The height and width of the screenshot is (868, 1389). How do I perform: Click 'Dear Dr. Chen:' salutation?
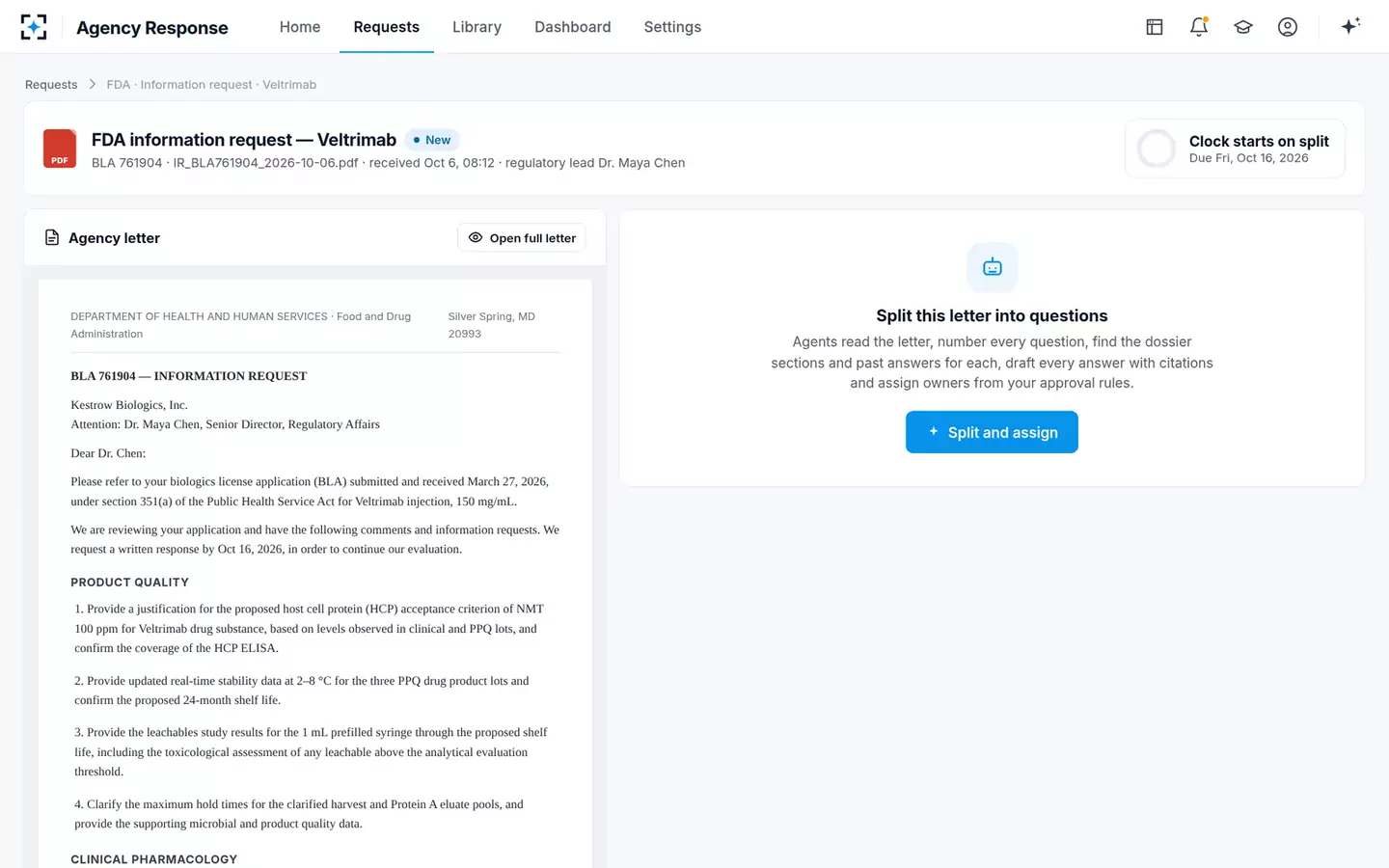tap(108, 453)
